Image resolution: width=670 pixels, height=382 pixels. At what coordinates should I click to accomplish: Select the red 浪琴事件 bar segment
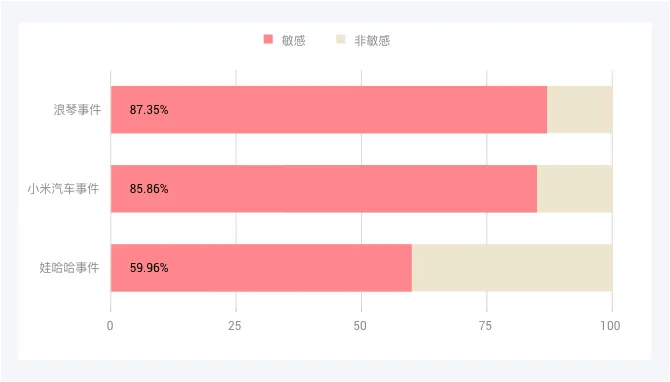point(329,109)
